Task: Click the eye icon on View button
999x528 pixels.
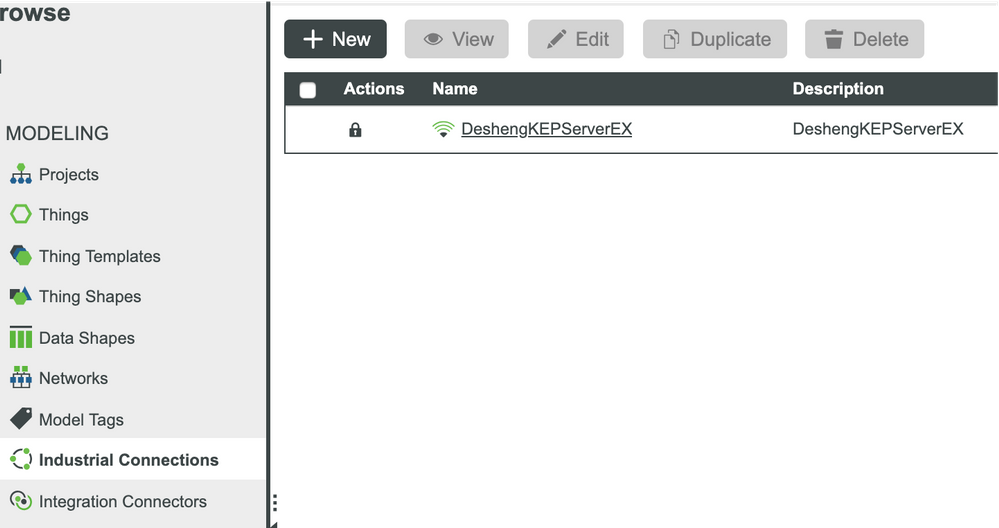Action: (433, 39)
